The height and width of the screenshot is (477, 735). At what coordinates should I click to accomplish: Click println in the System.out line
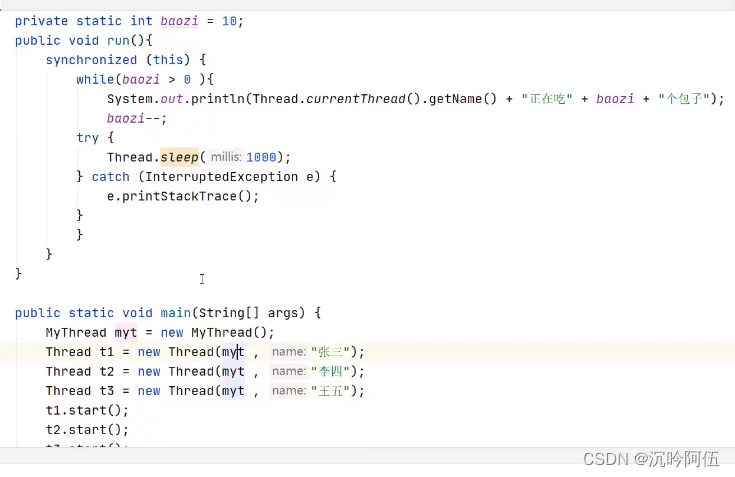218,99
